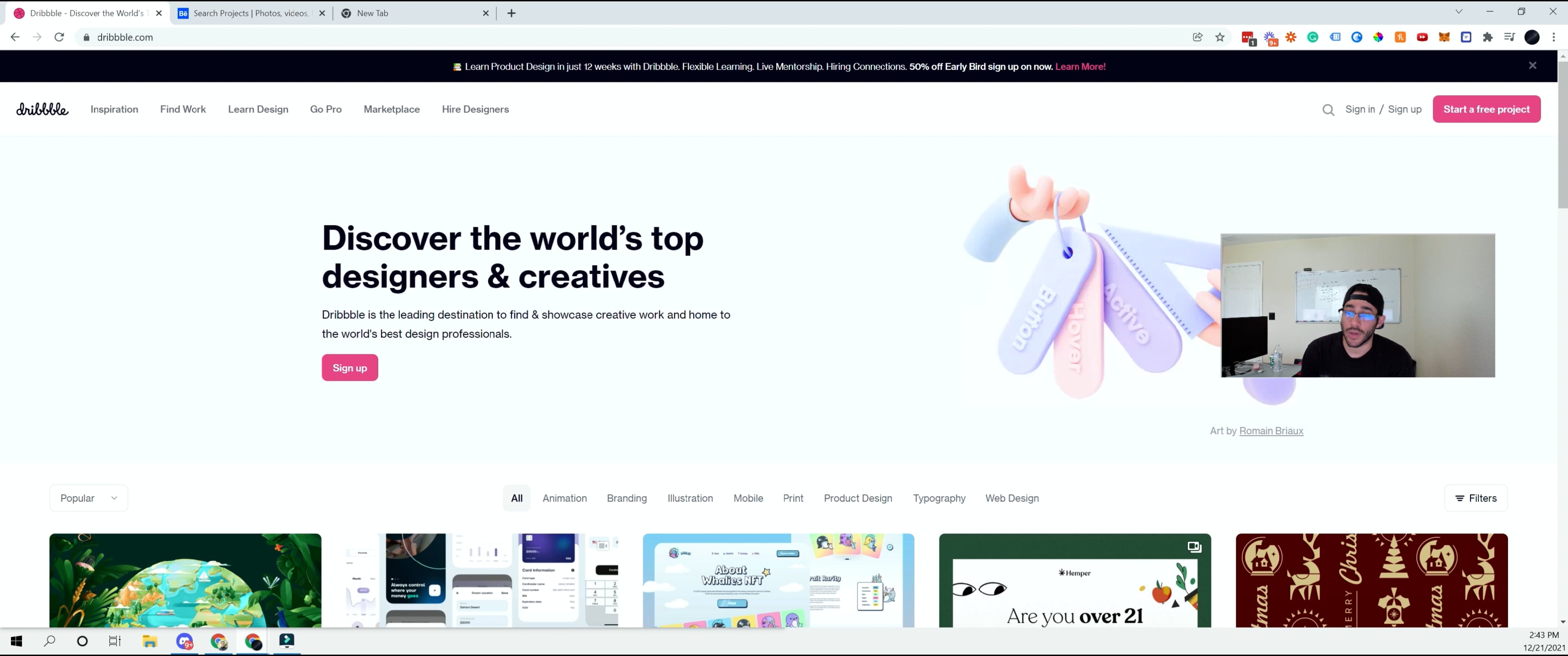Expand the Popular sort dropdown
This screenshot has height=656, width=1568.
[89, 498]
